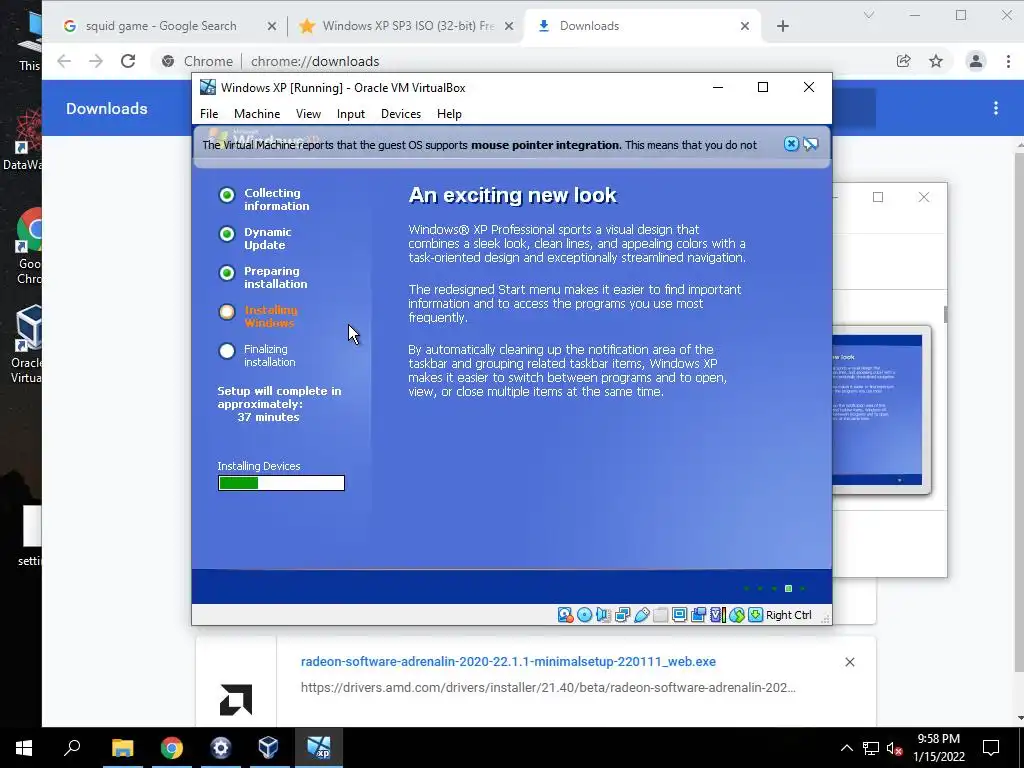Open File Explorer from taskbar
Image resolution: width=1024 pixels, height=768 pixels.
122,748
